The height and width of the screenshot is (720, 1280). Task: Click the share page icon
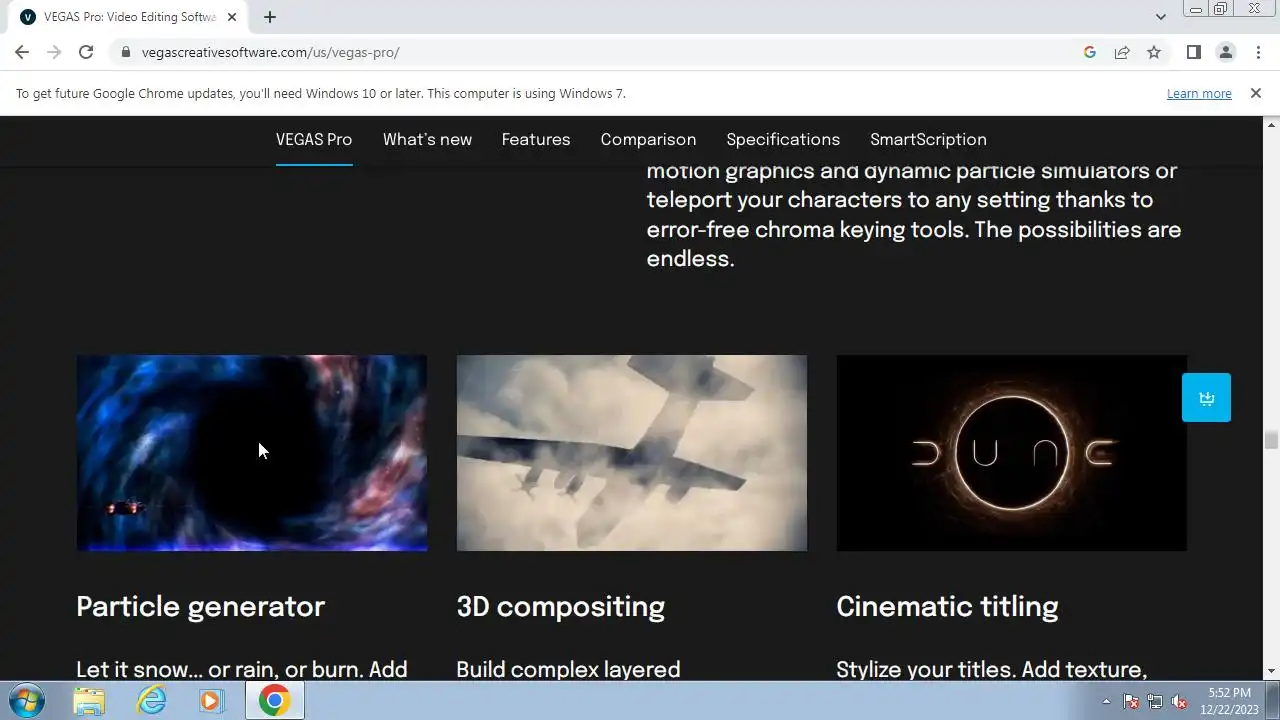click(x=1122, y=52)
